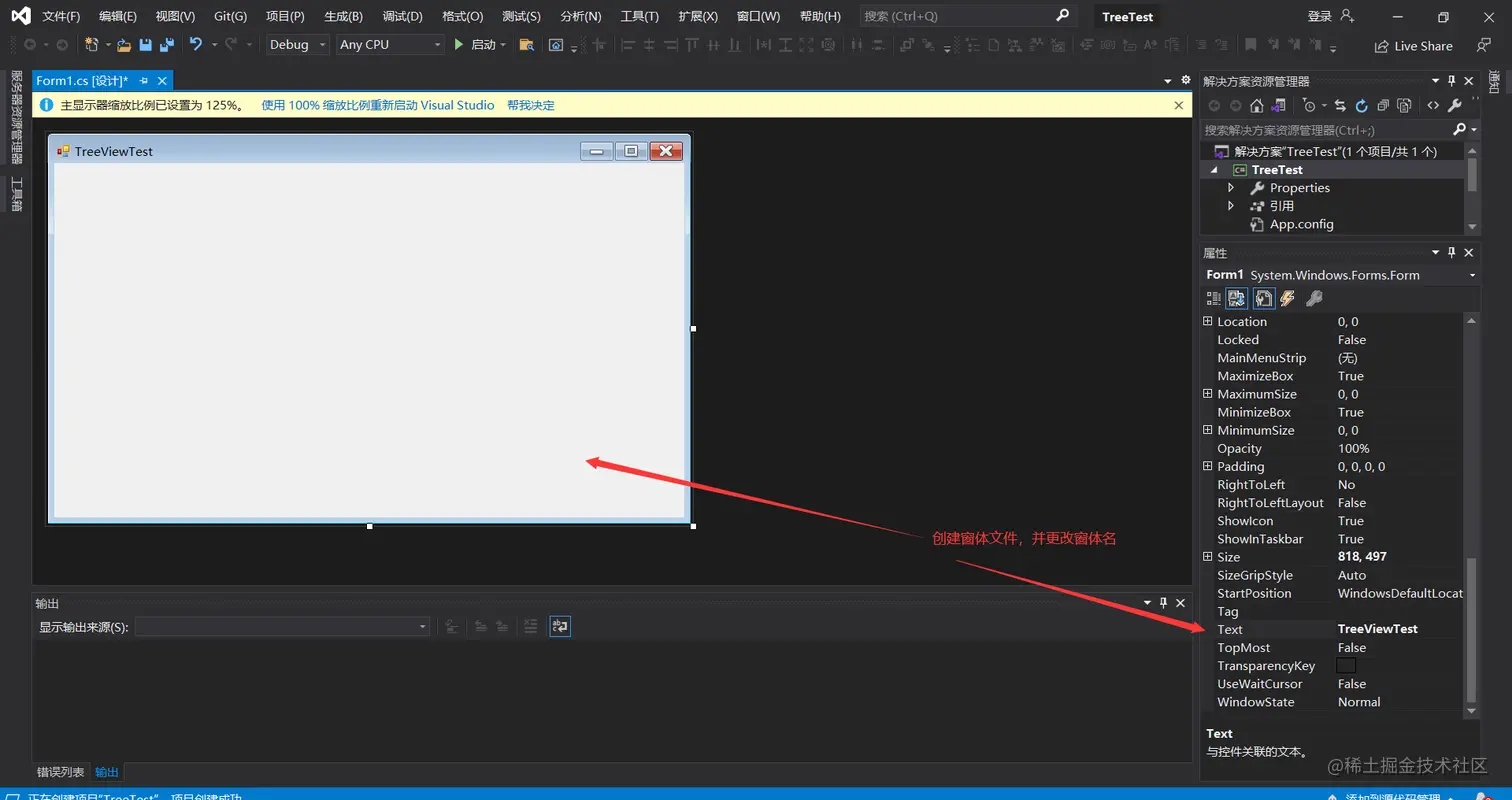Toggle Alphabetical sort in Properties panel
The image size is (1512, 800).
click(x=1237, y=298)
